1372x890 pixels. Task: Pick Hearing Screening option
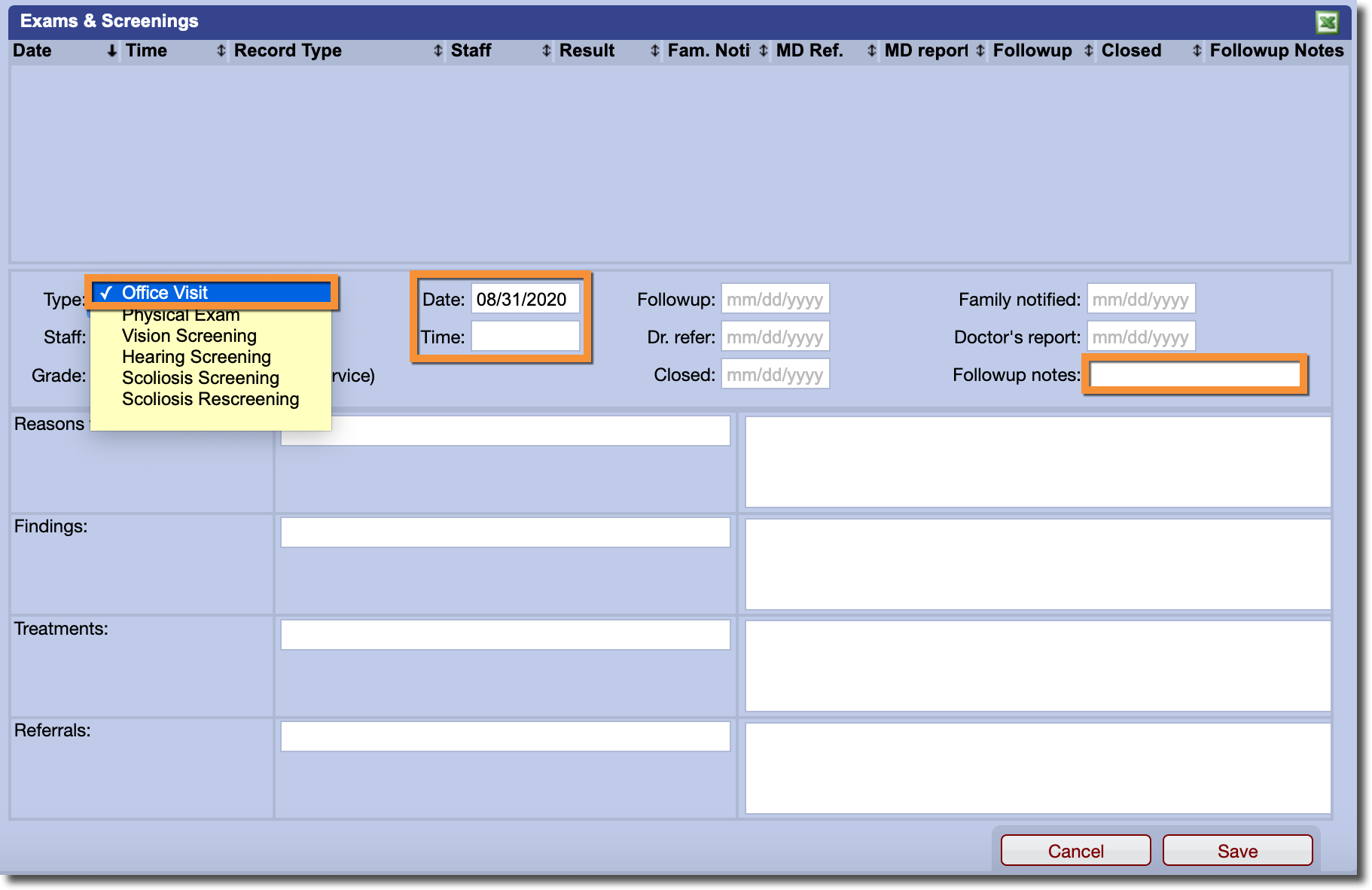[x=197, y=357]
